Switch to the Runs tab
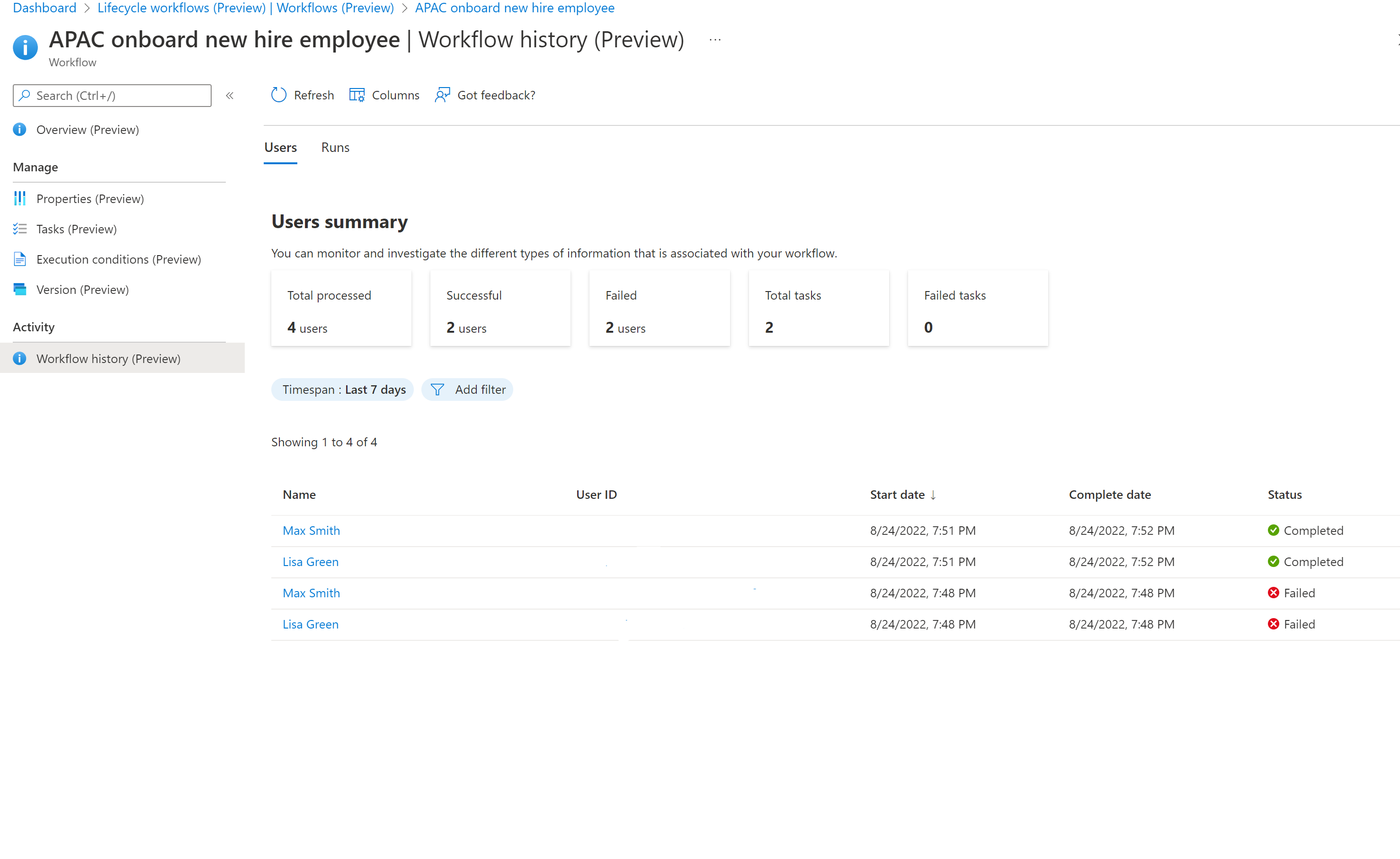 tap(335, 147)
